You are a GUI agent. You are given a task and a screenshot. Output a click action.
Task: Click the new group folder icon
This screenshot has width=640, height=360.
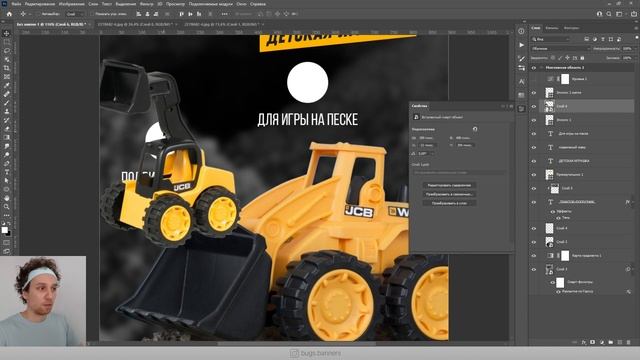click(x=611, y=342)
